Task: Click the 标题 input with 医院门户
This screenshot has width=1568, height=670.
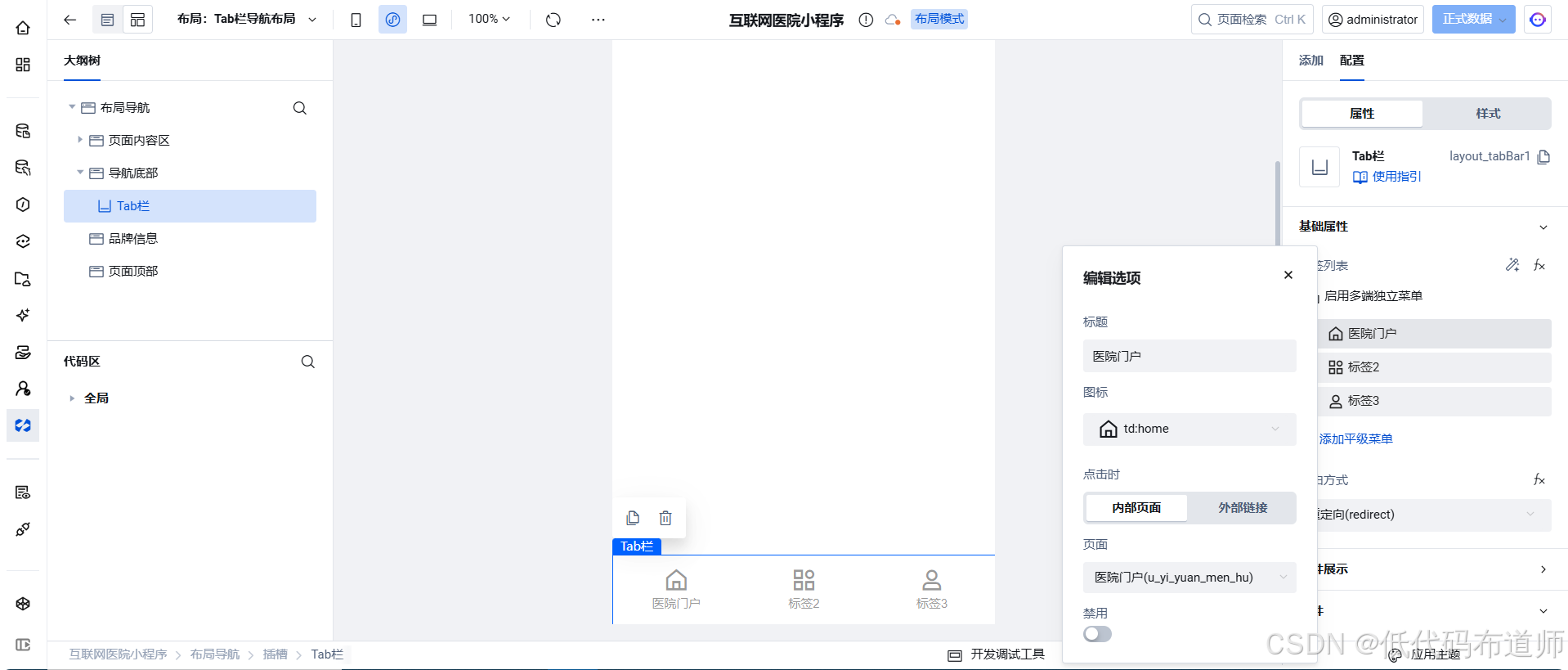Action: pos(1189,357)
